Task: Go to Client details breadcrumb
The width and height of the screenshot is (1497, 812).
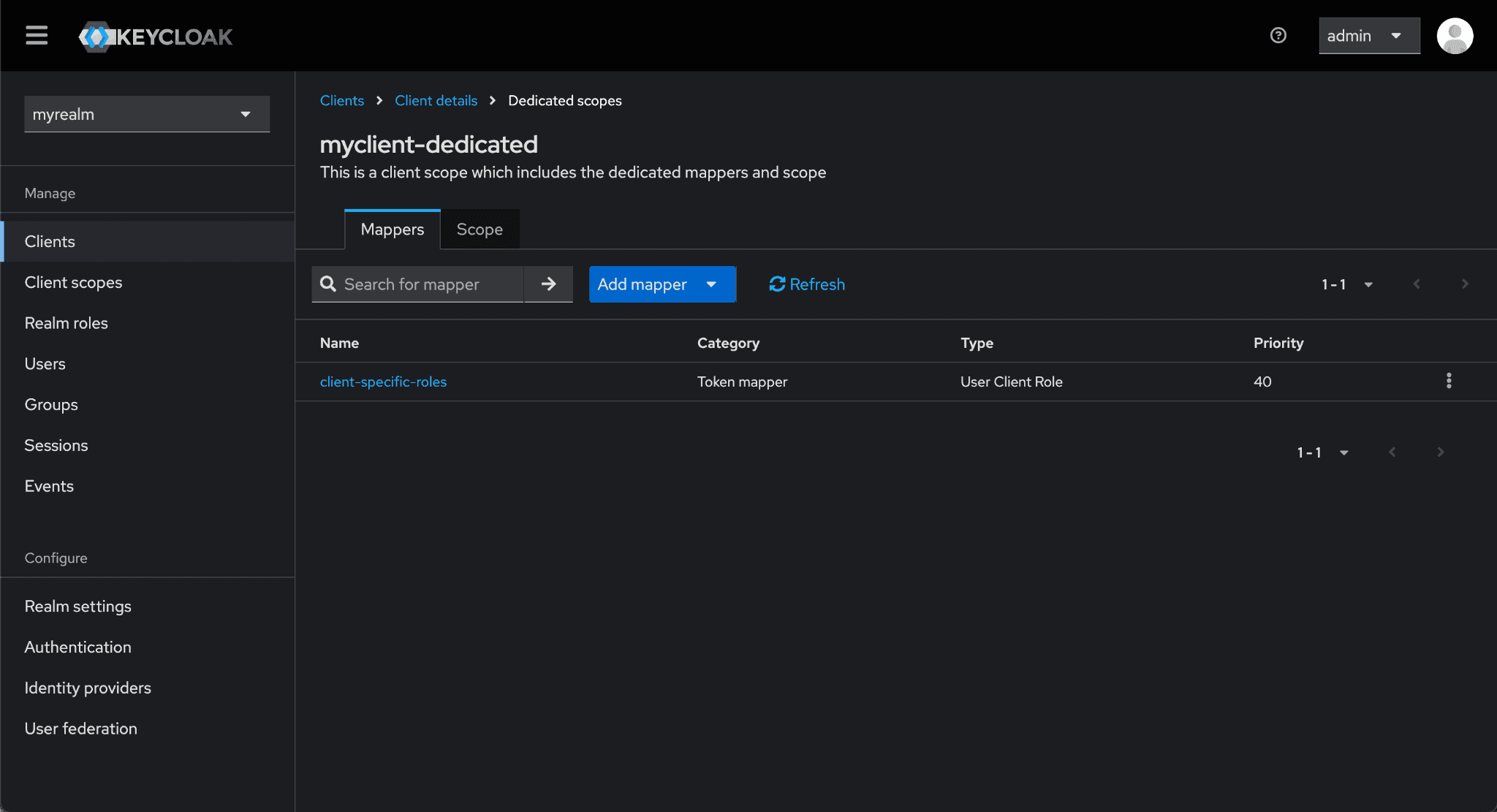Action: tap(436, 101)
